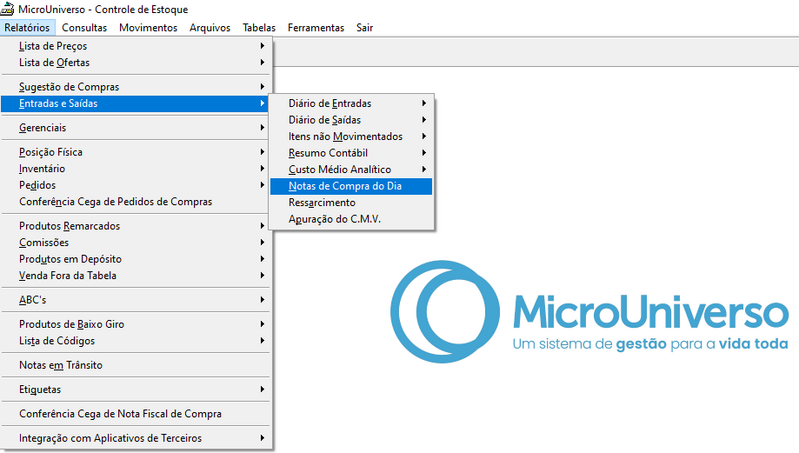Expand Itens não Movimentados submenu

click(351, 136)
